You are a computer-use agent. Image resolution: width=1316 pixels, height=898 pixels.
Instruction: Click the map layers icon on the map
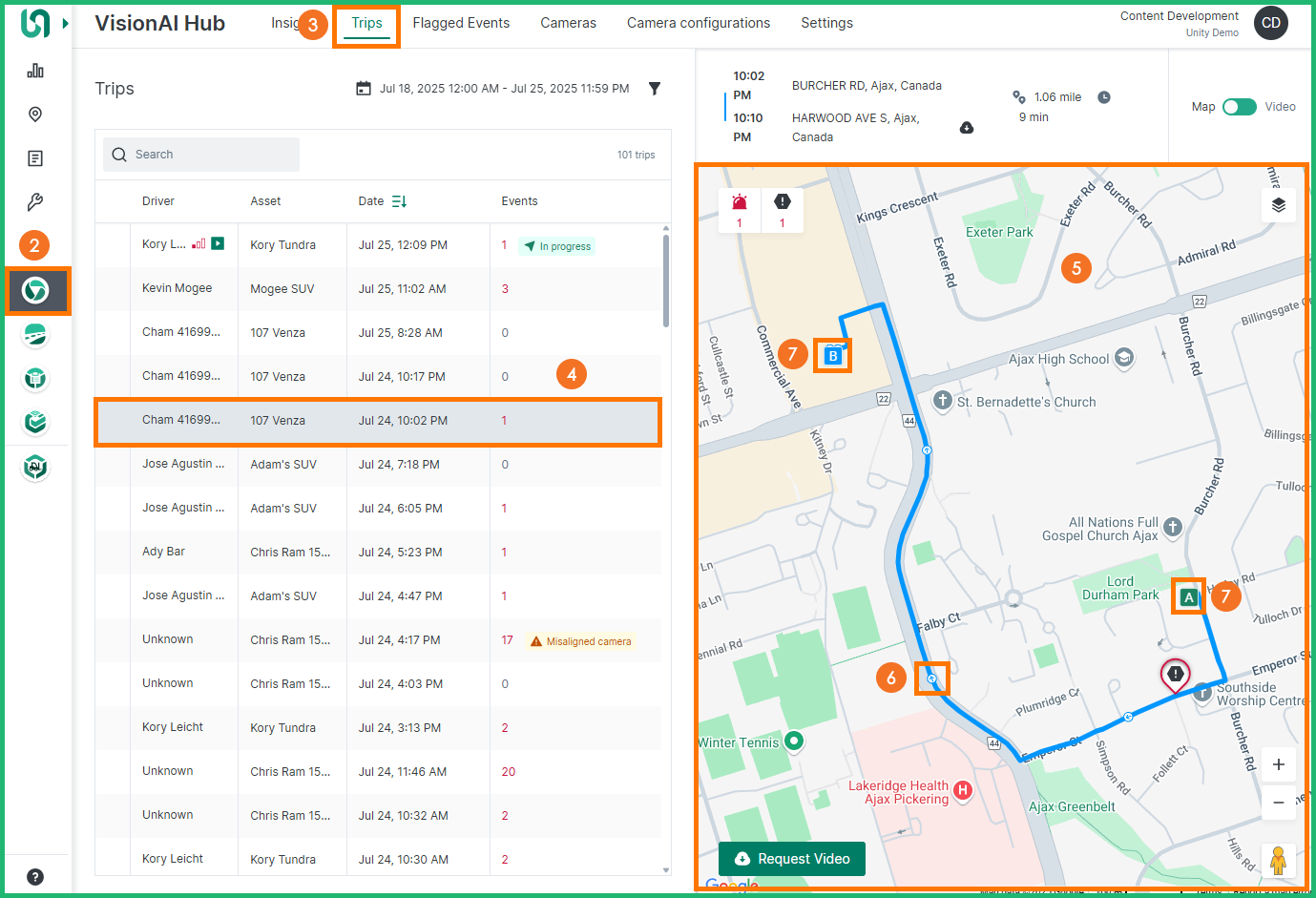1279,204
